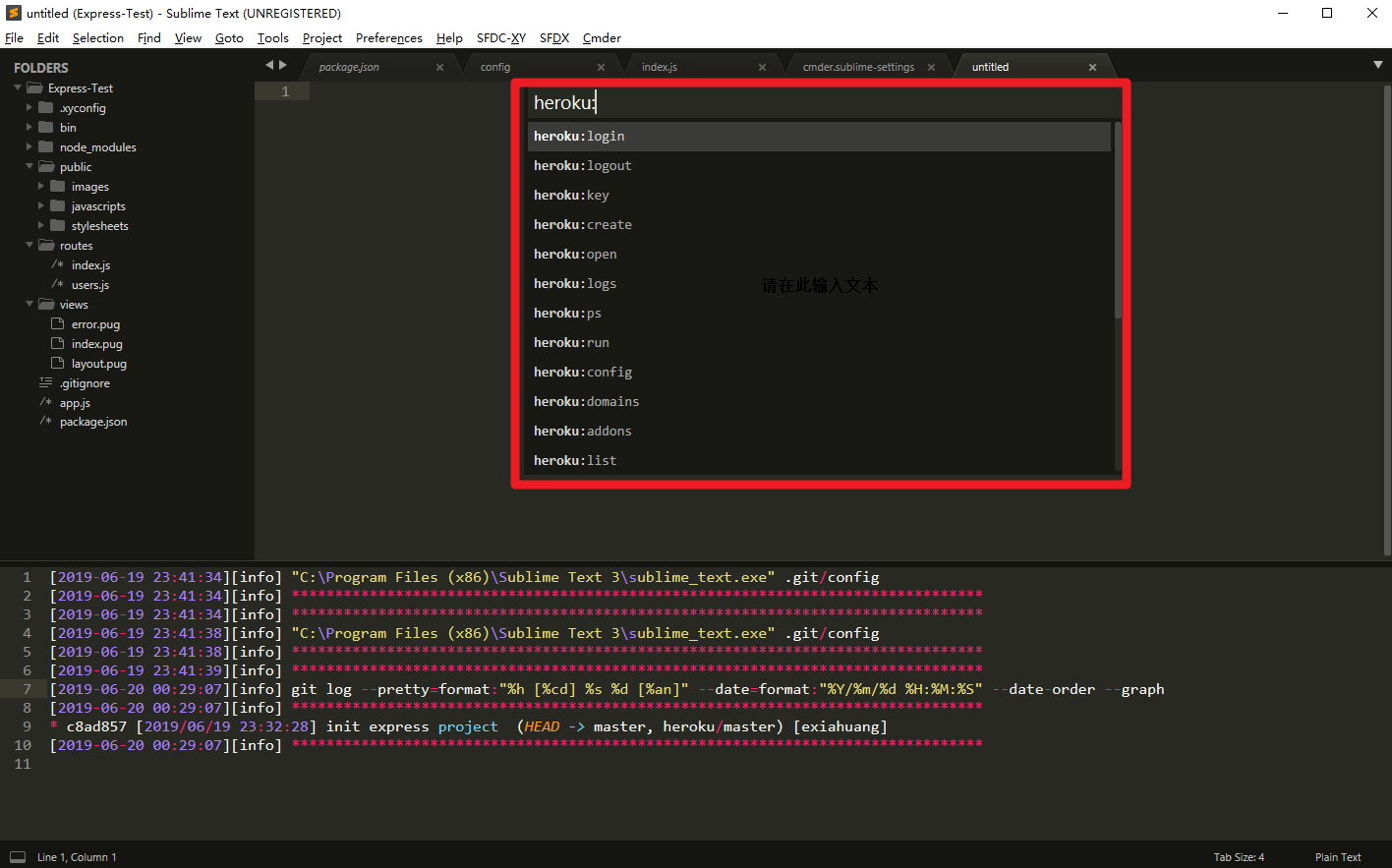1392x868 pixels.
Task: Expand the node_modules folder arrow
Action: click(x=29, y=147)
